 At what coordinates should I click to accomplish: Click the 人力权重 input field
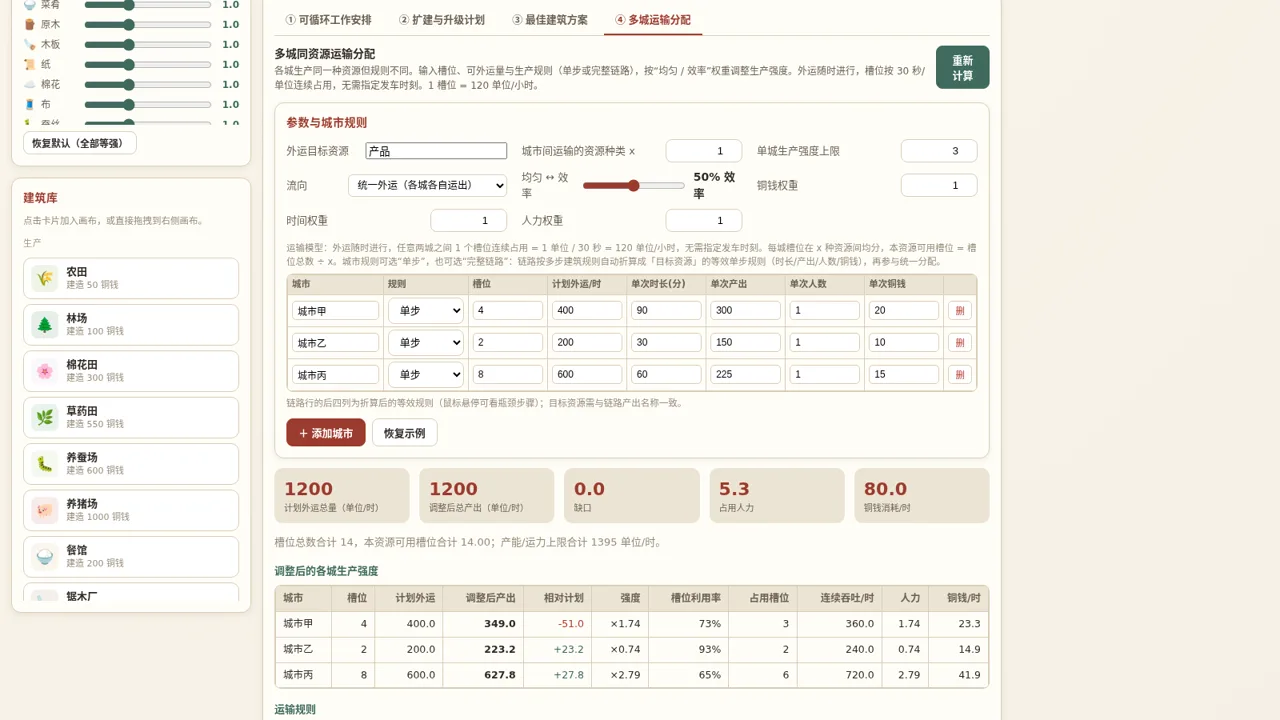(704, 220)
